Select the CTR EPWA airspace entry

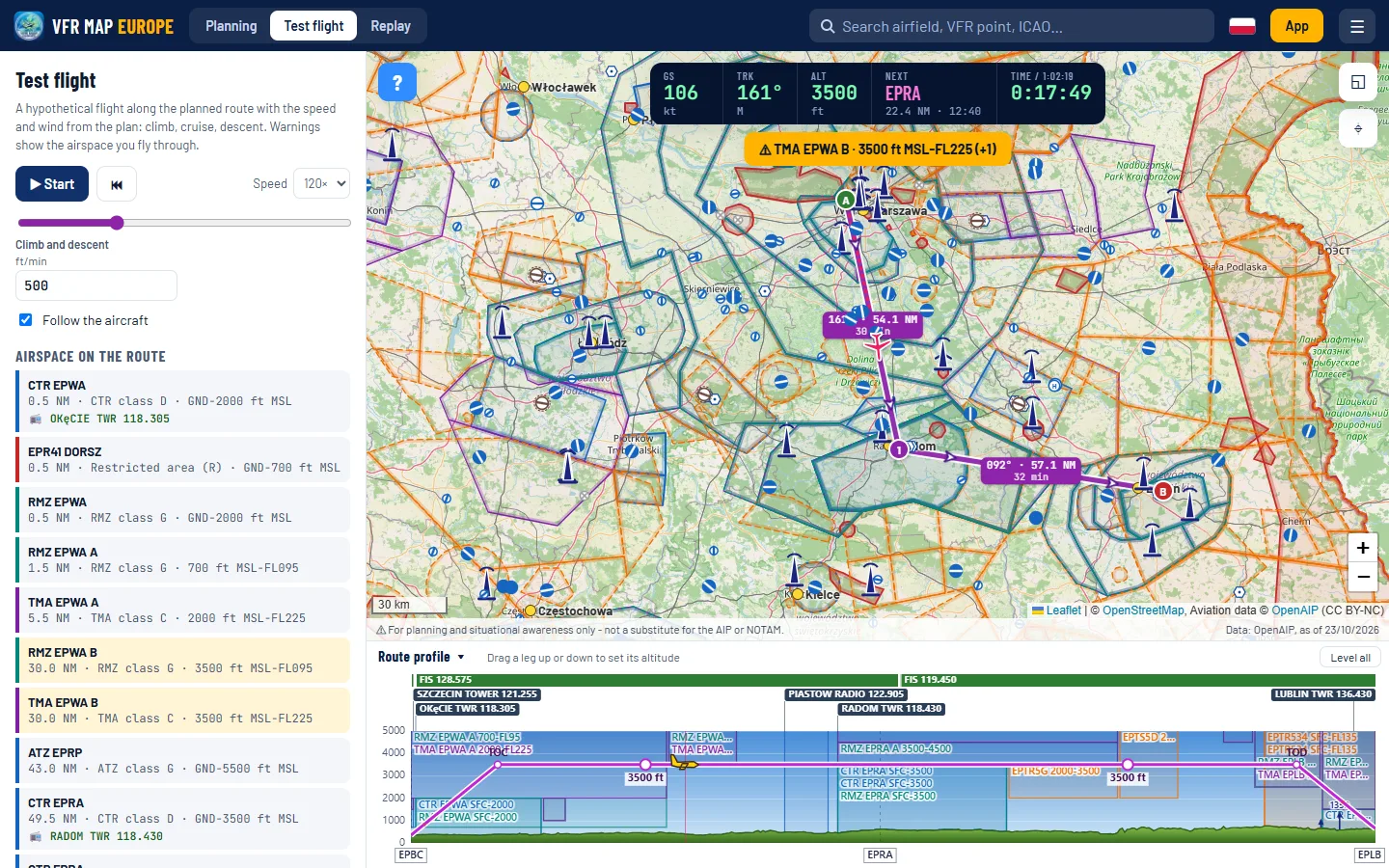pyautogui.click(x=183, y=401)
